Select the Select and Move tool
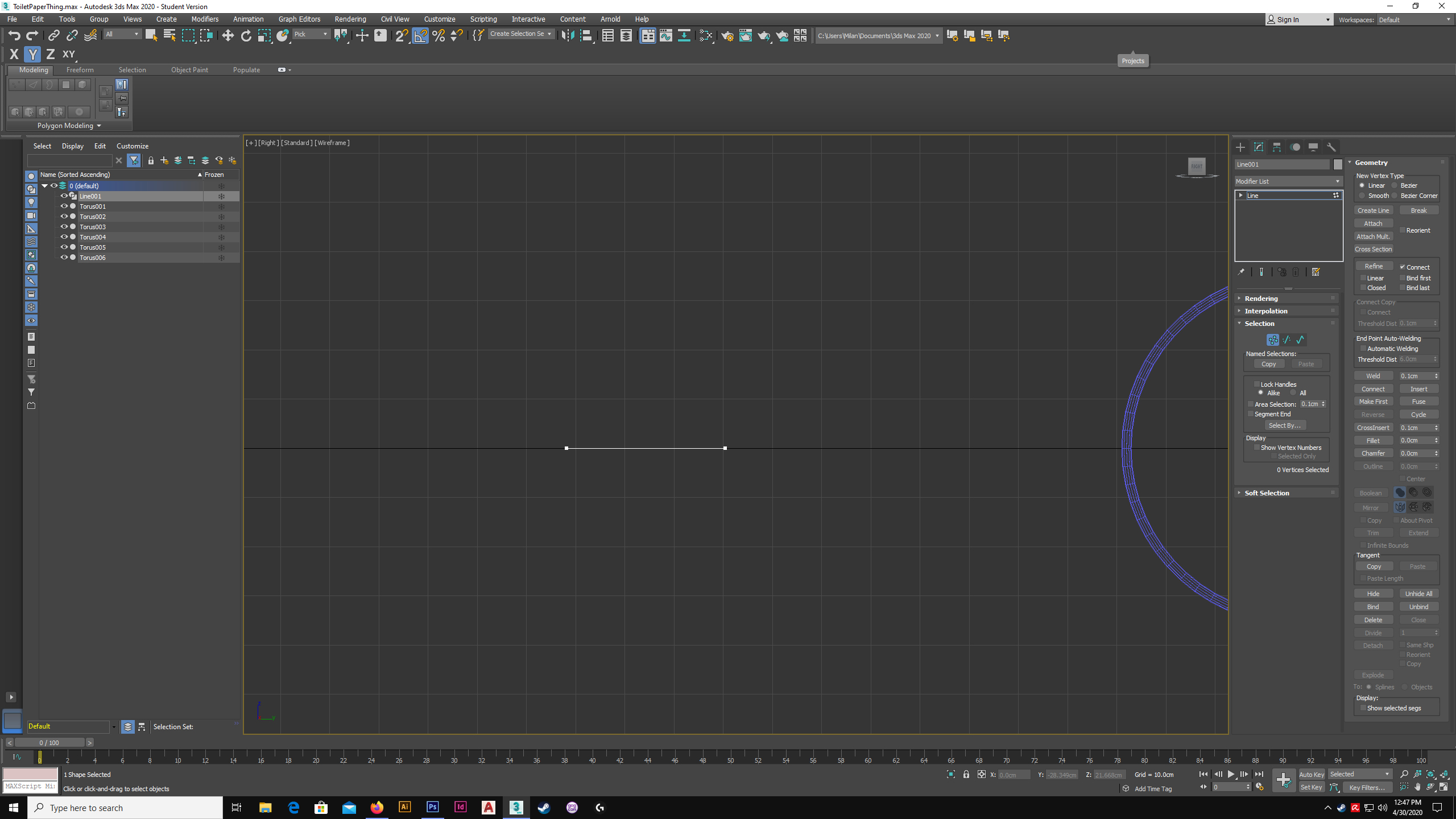 227,35
